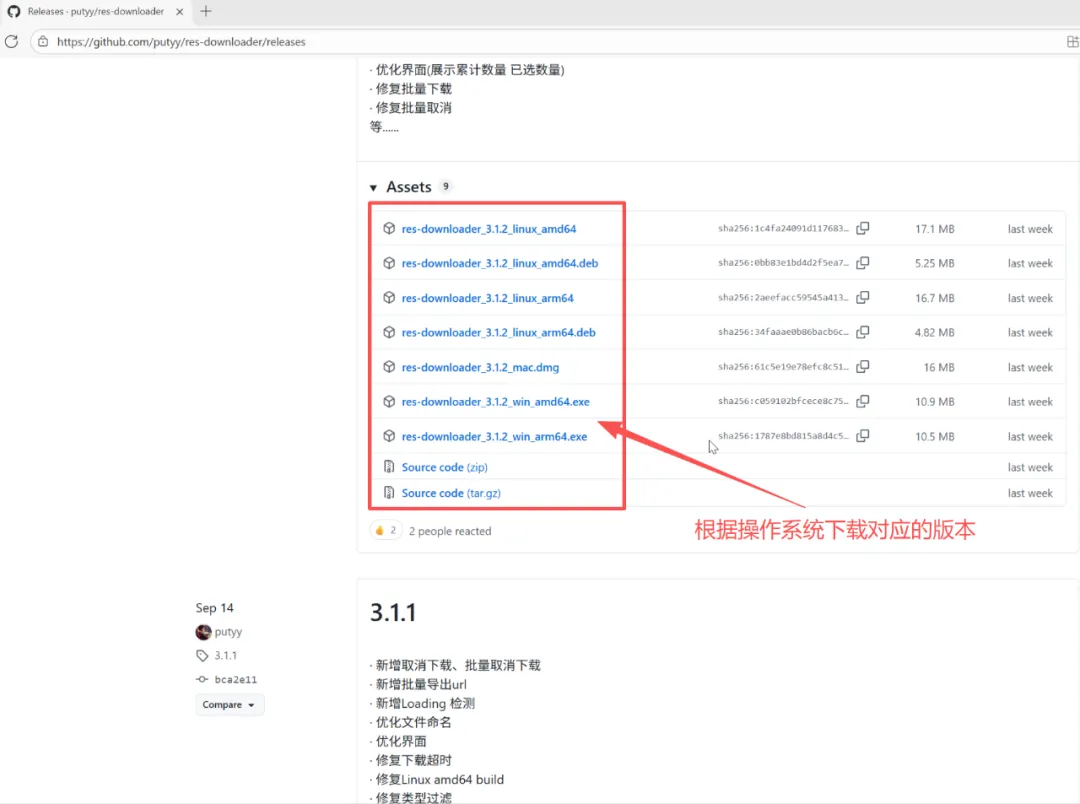Click the package icon beside mac.dmg
1080x804 pixels.
pyautogui.click(x=389, y=367)
